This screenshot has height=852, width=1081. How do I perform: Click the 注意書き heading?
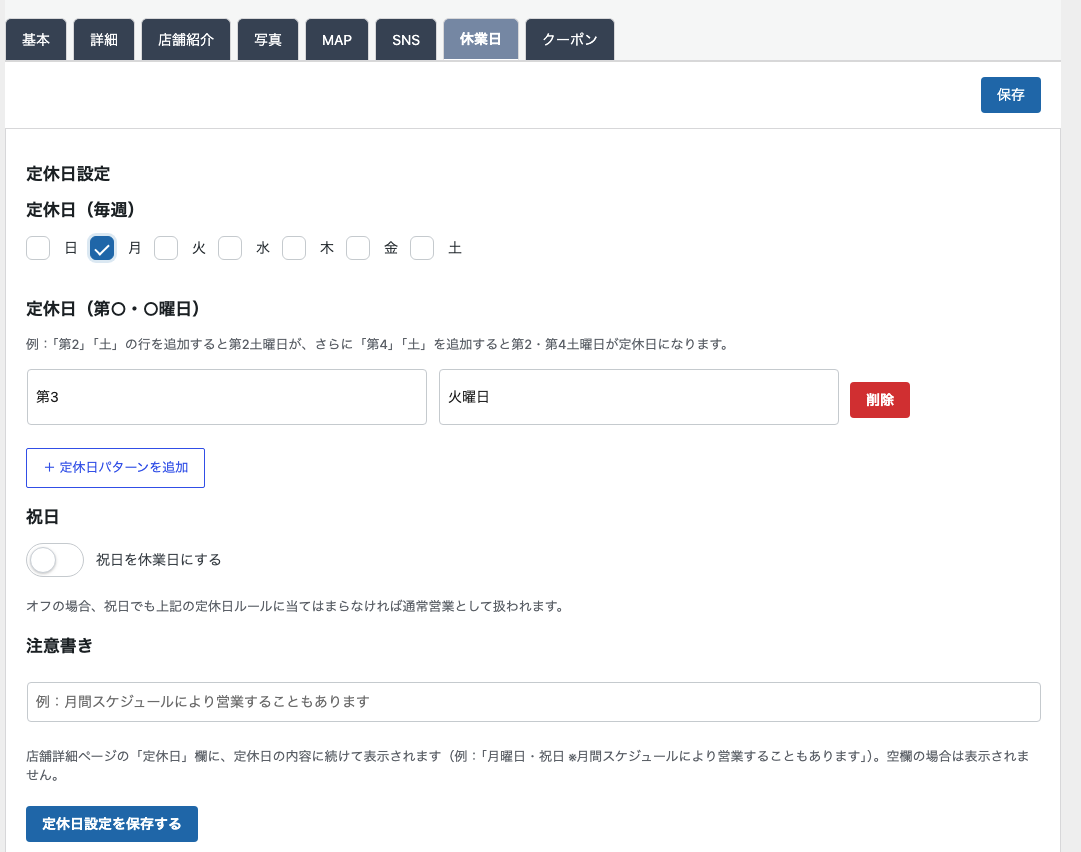[x=59, y=646]
